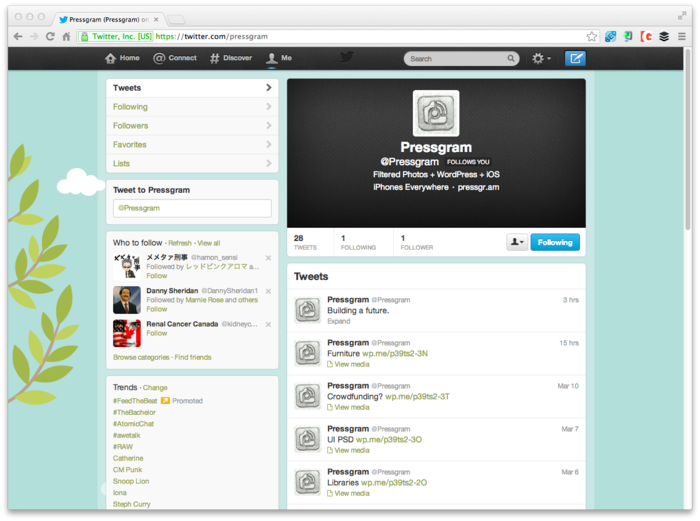This screenshot has width=700, height=521.
Task: Click hamon_sensi profile picture
Action: click(127, 267)
